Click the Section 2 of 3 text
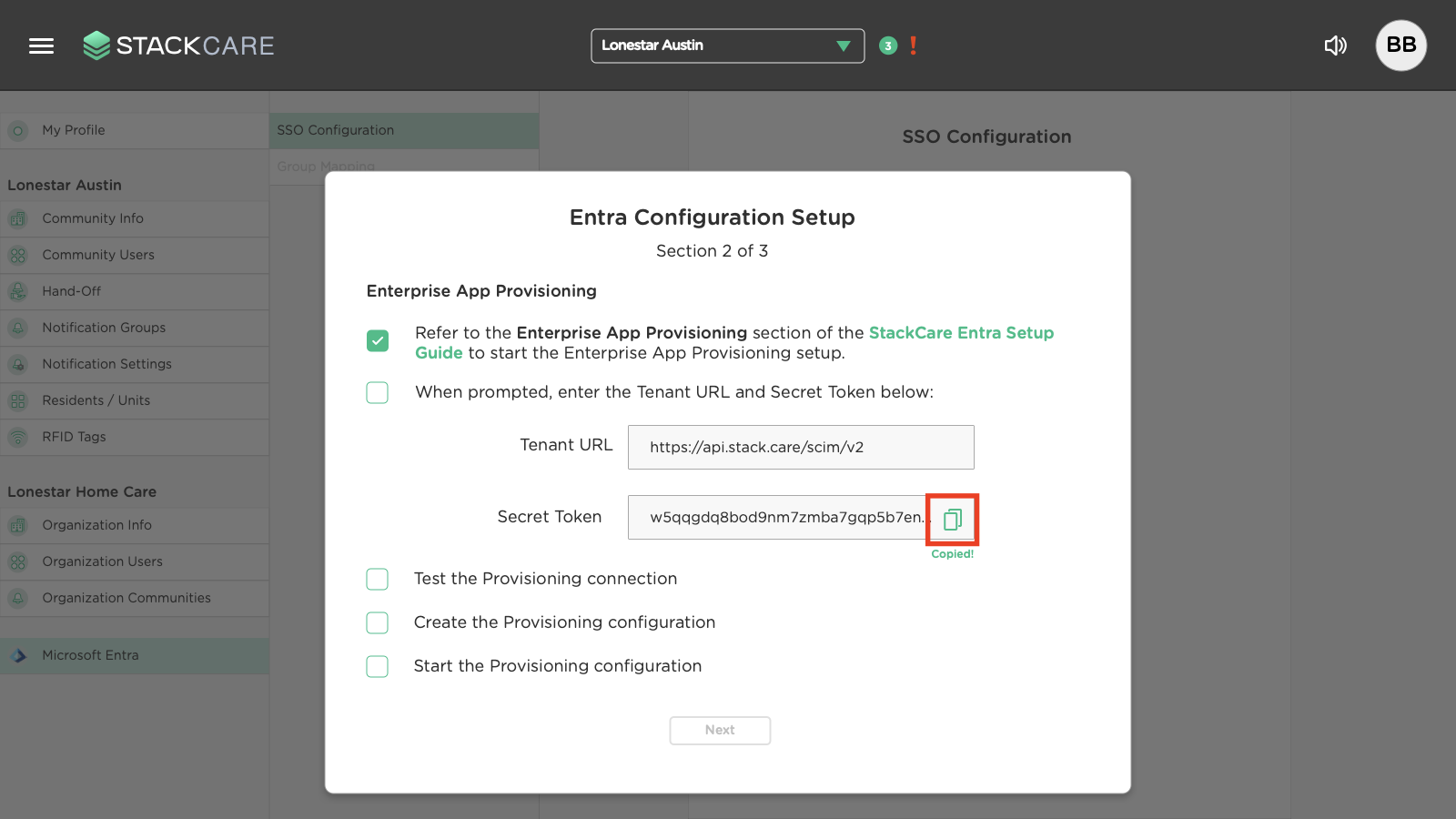Viewport: 1456px width, 819px height. [x=712, y=251]
